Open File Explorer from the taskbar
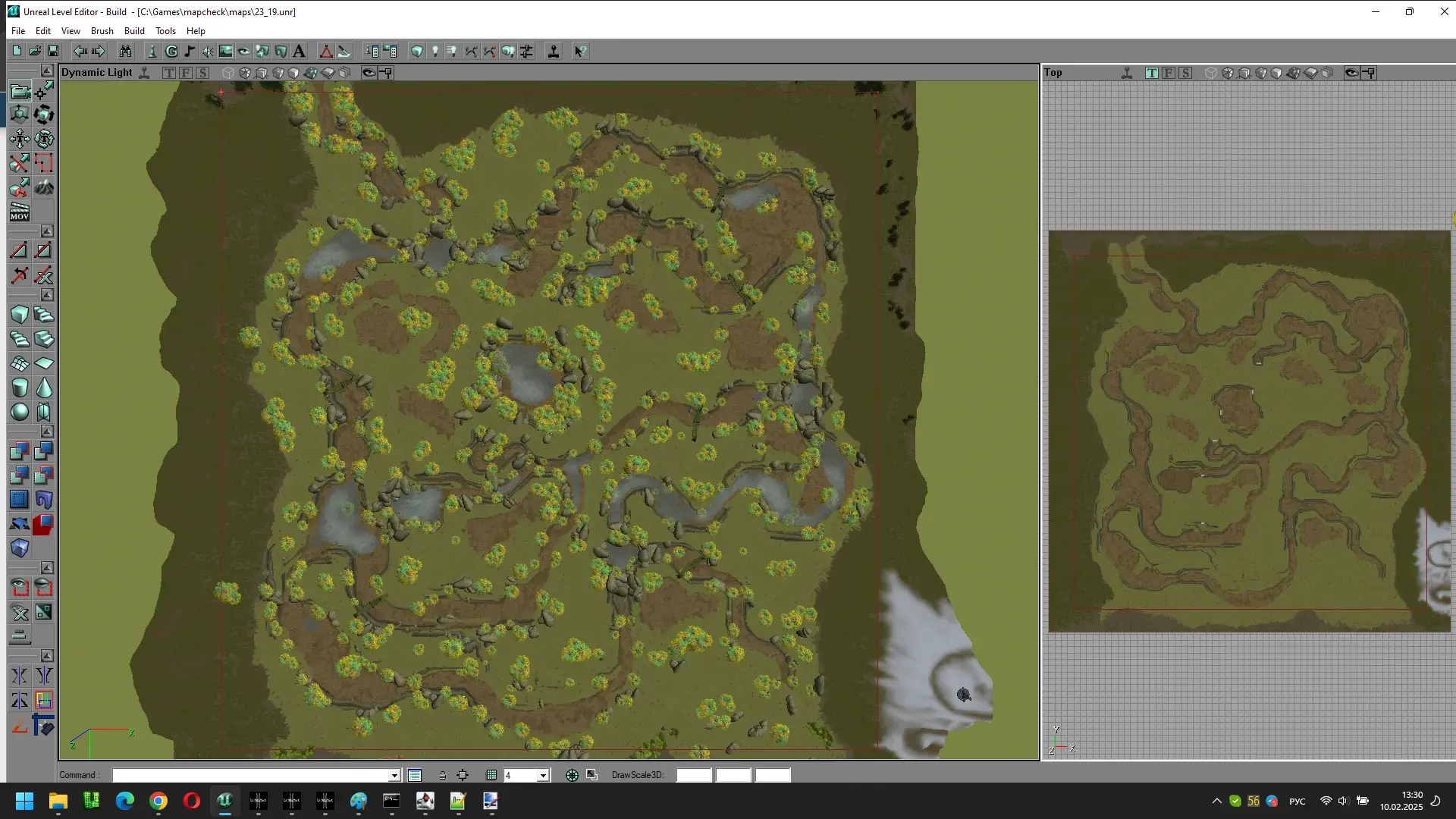Screen dimensions: 1456x819 [x=58, y=801]
